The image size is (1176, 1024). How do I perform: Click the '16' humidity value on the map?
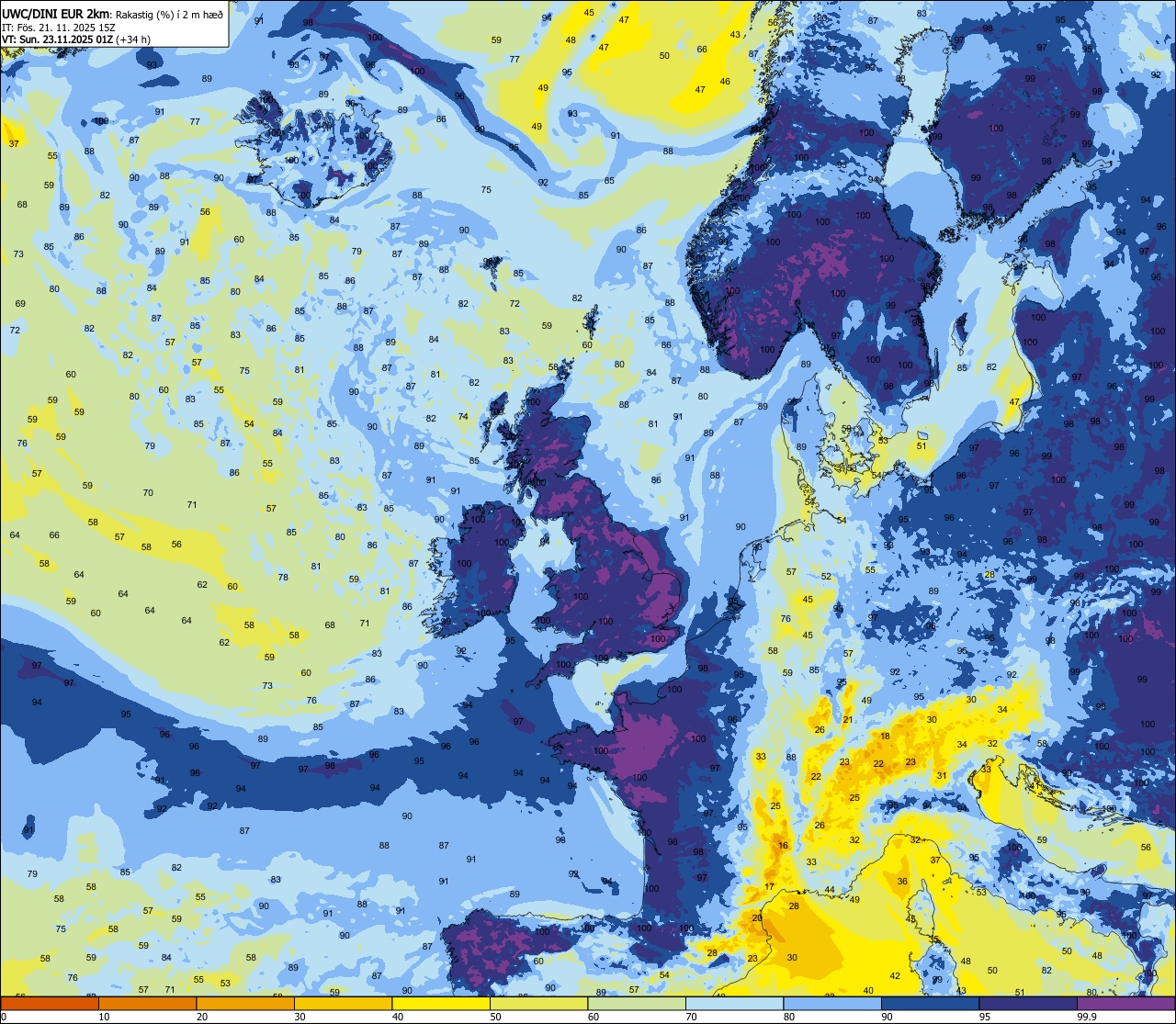click(783, 846)
